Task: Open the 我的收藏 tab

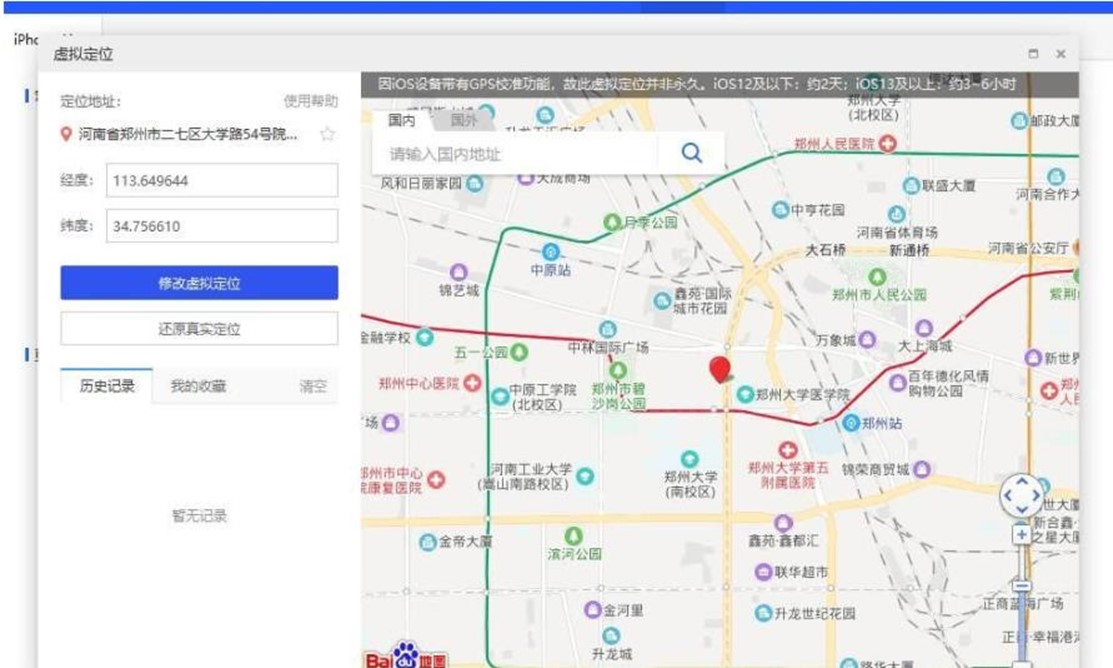Action: [x=198, y=386]
